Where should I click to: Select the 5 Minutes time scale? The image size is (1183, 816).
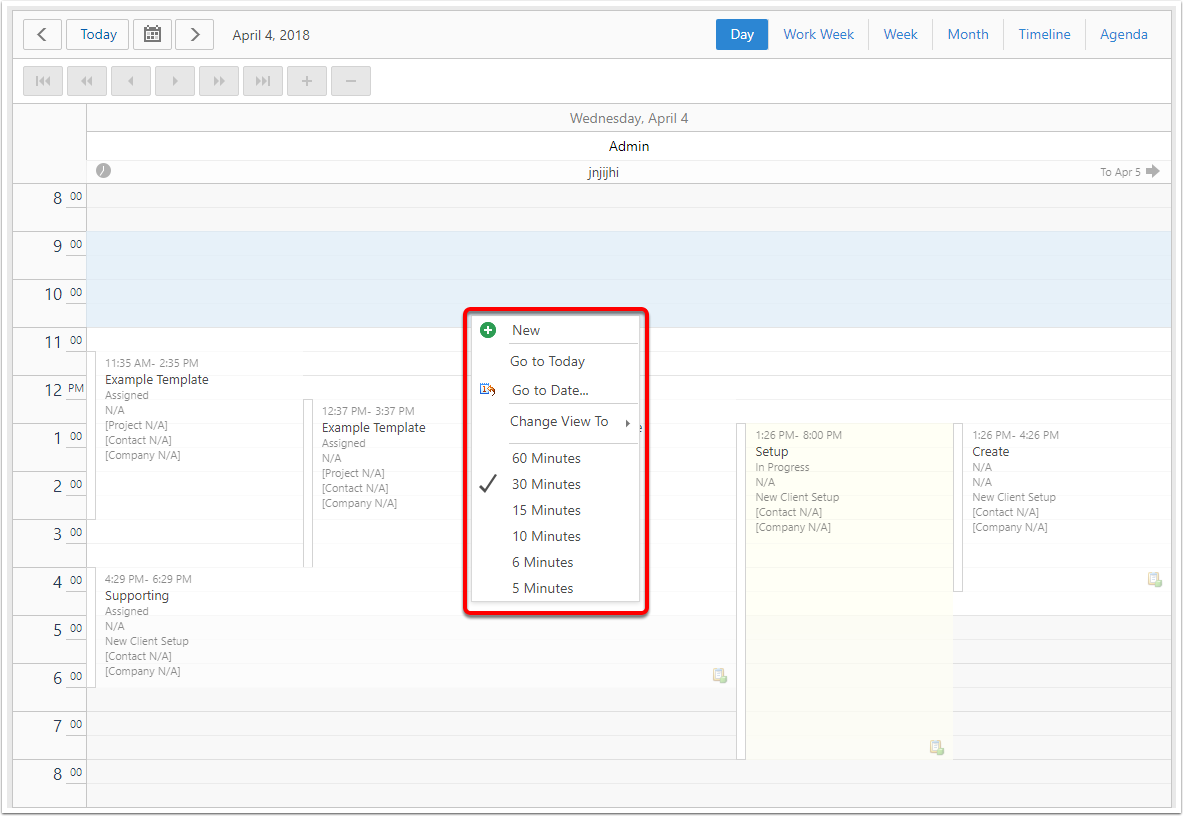[555, 588]
